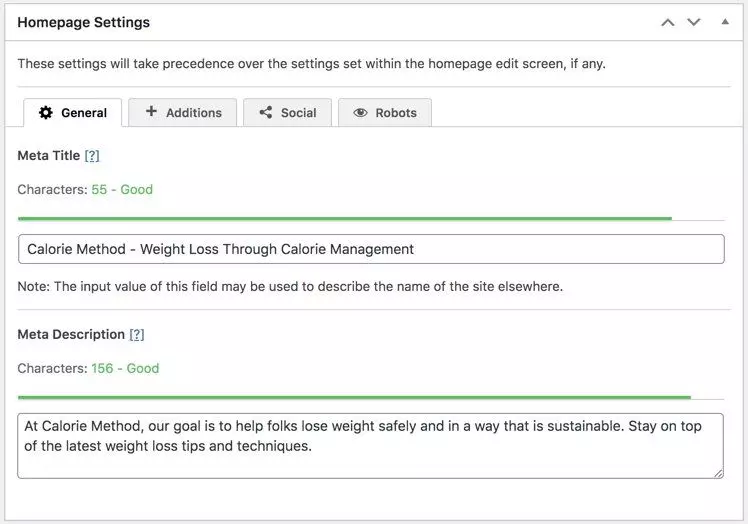Click into the Meta Title text field
This screenshot has height=524, width=748.
tap(371, 249)
